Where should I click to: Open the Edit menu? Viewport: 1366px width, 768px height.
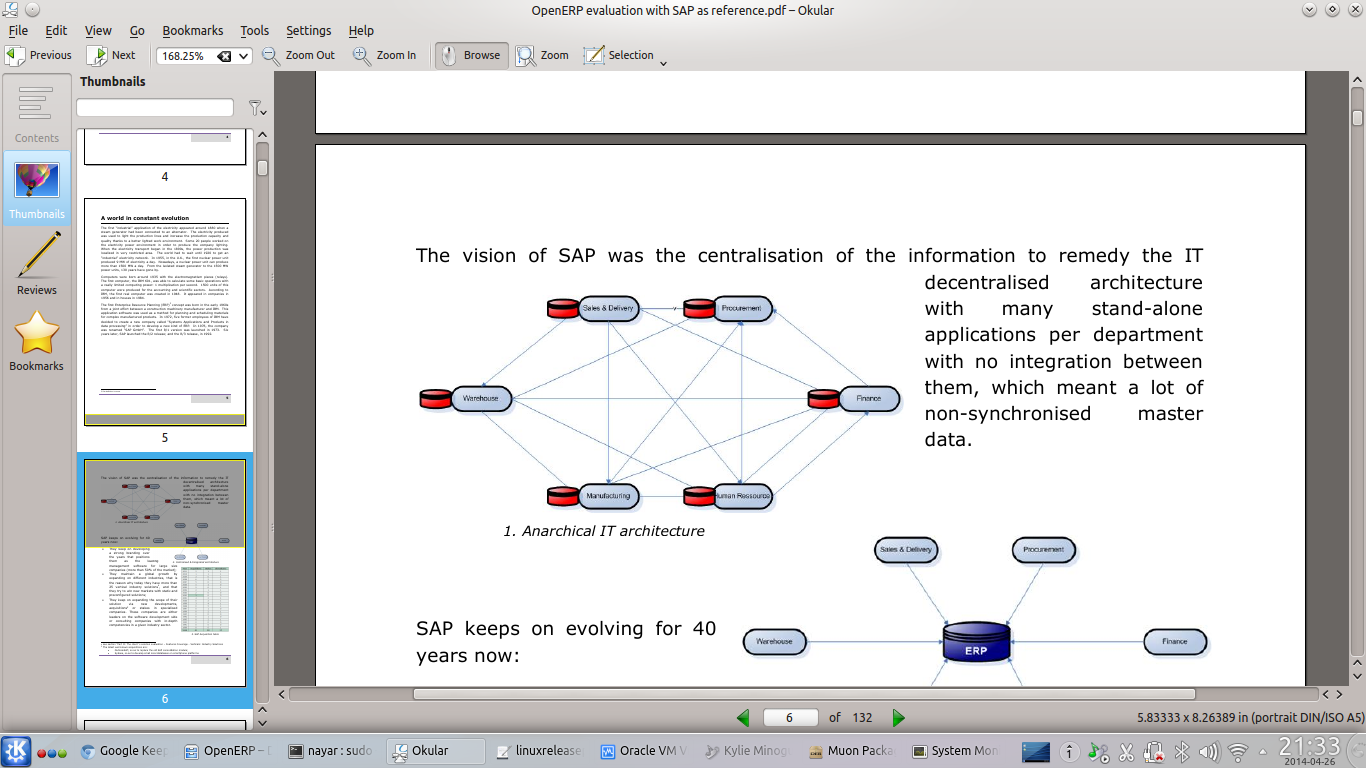tap(56, 31)
